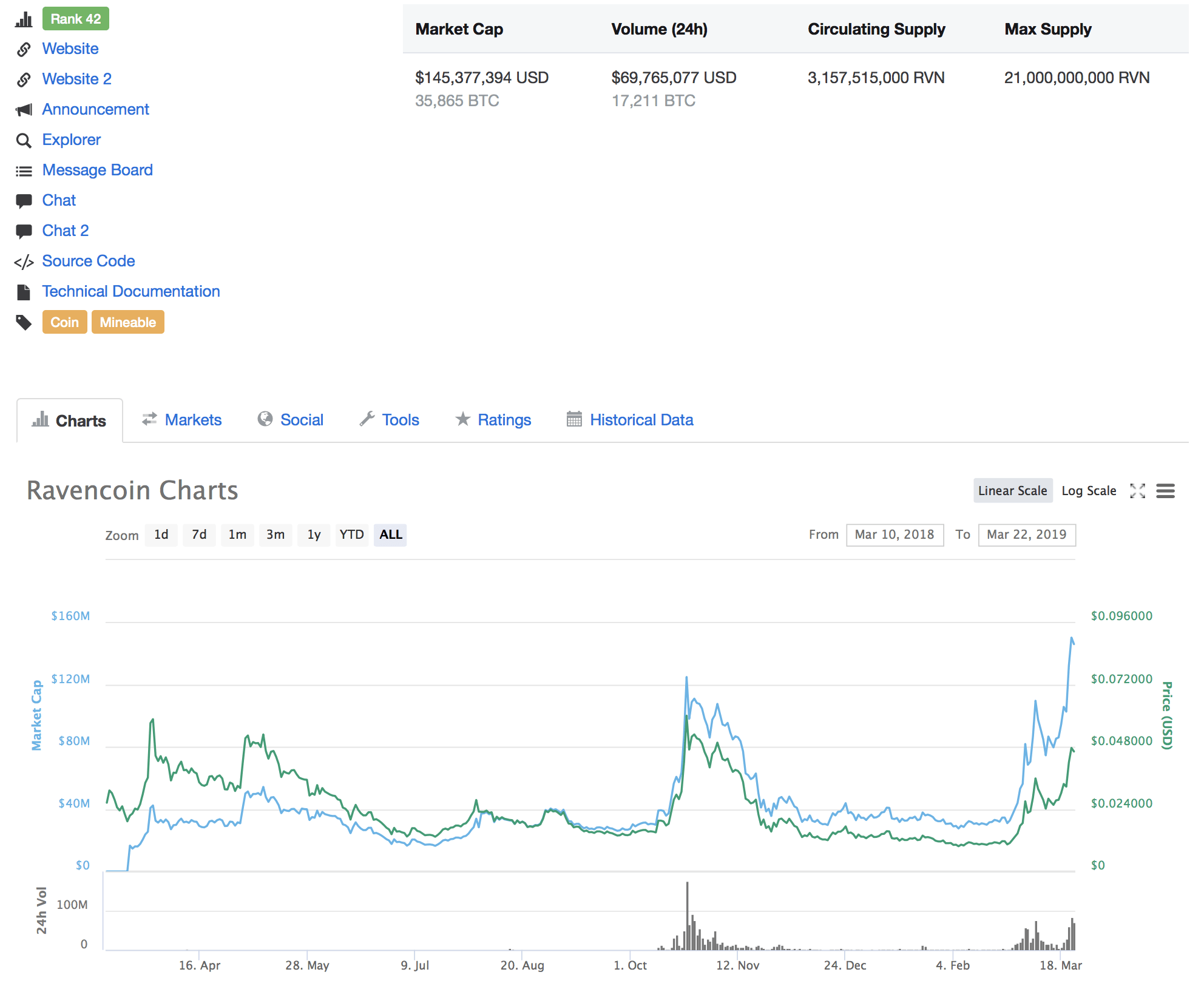
Task: Switch to the Social tab
Action: pyautogui.click(x=291, y=420)
